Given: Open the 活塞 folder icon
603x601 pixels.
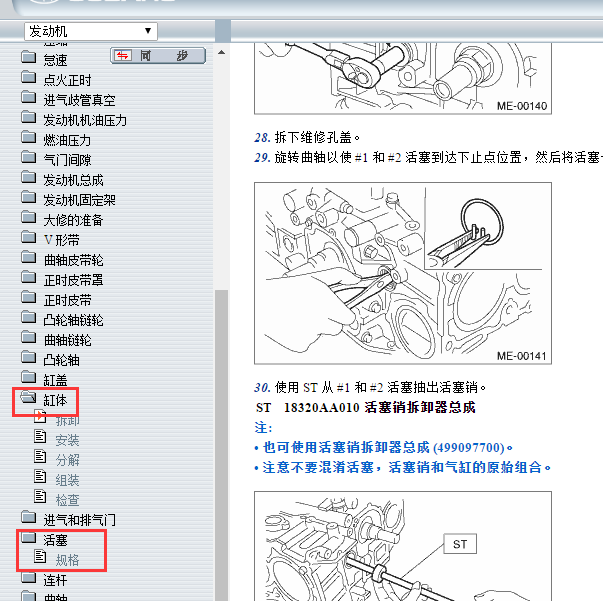Looking at the screenshot, I should point(28,537).
